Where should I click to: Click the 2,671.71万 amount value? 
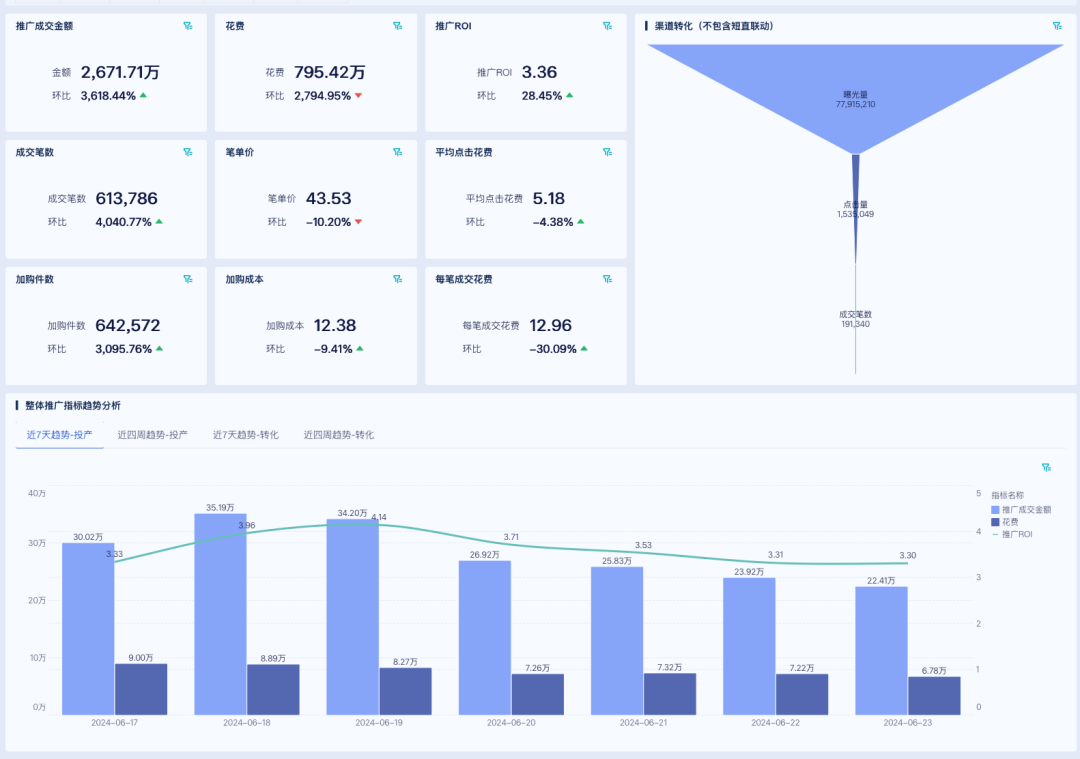point(120,72)
